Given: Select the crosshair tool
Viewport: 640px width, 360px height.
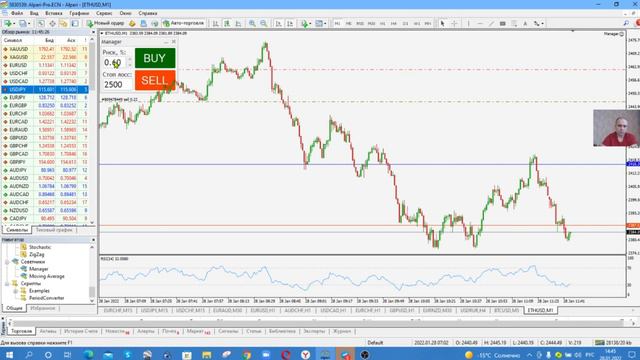Looking at the screenshot, I should [454, 24].
